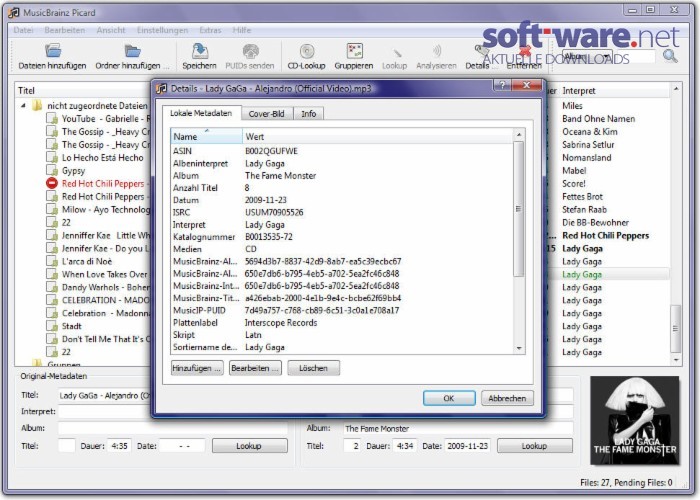Viewport: 700px width, 500px height.
Task: Open the Bearbeiten menu
Action: coord(65,30)
